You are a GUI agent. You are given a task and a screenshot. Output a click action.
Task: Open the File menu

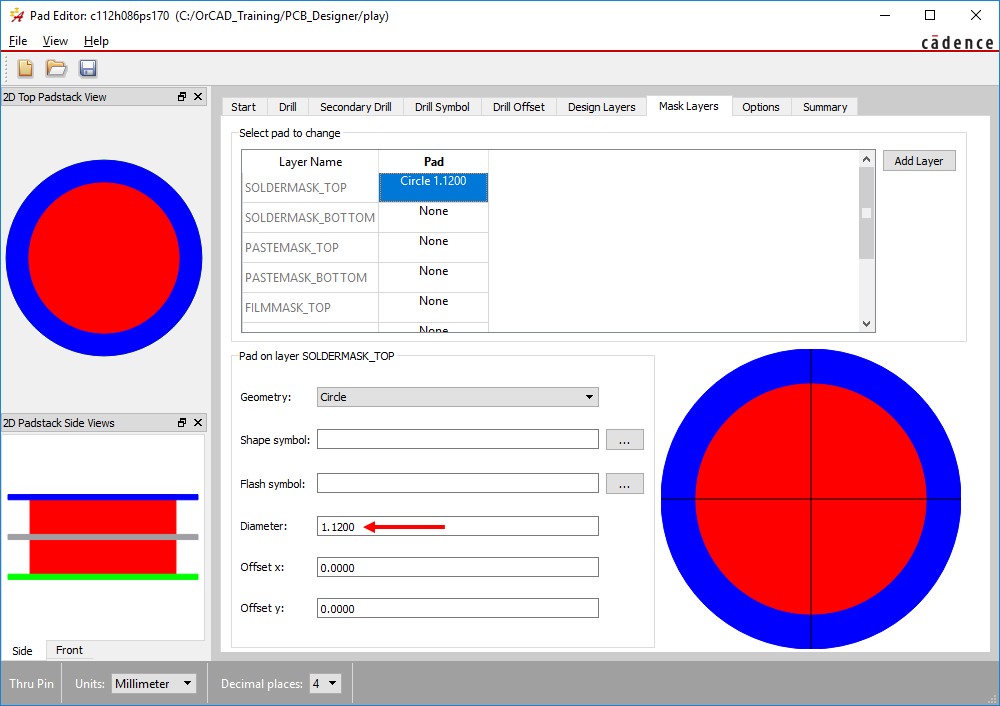pyautogui.click(x=18, y=41)
